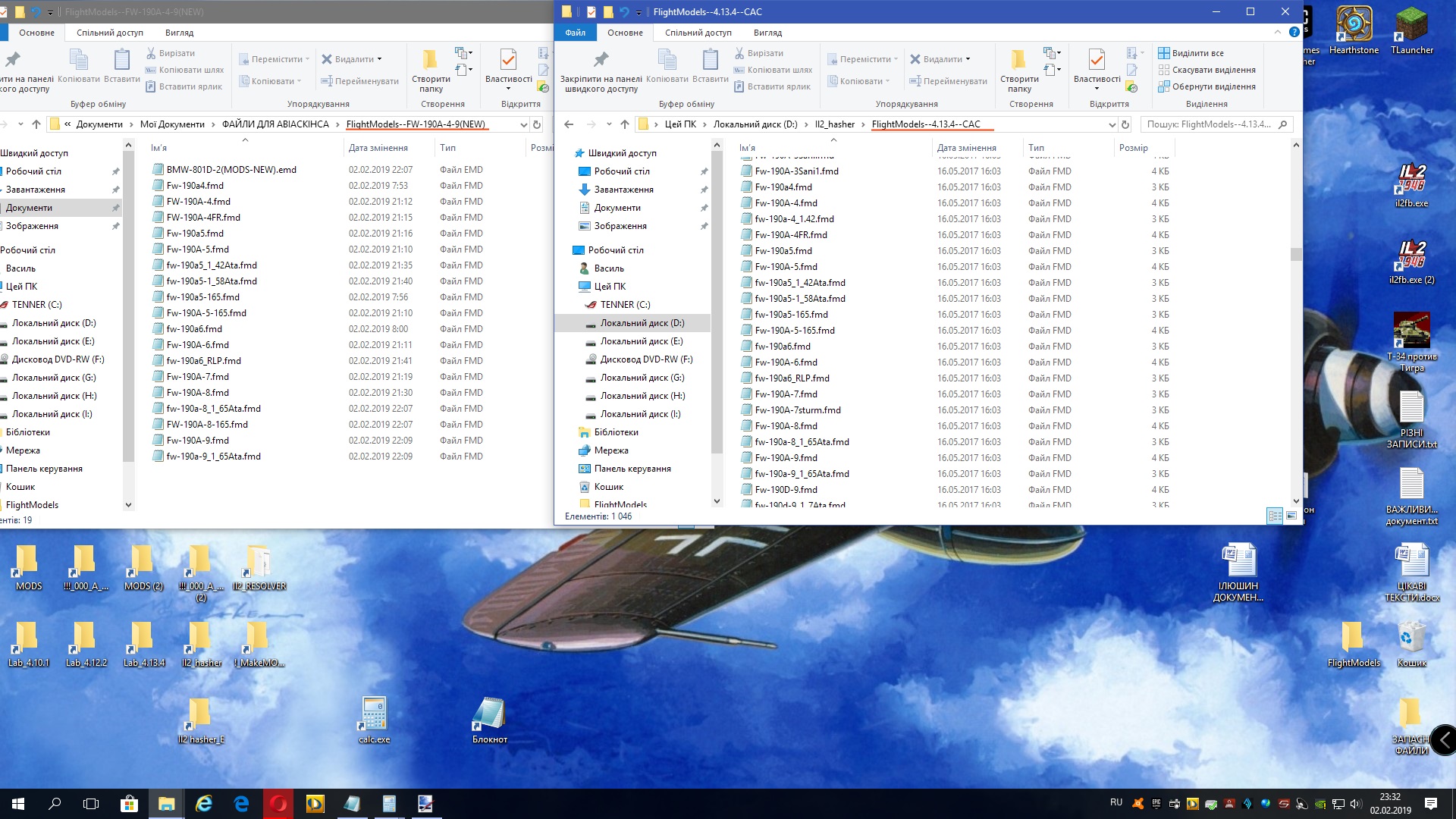1456x819 pixels.
Task: Click the refresh icon in right address bar
Action: 1125,124
